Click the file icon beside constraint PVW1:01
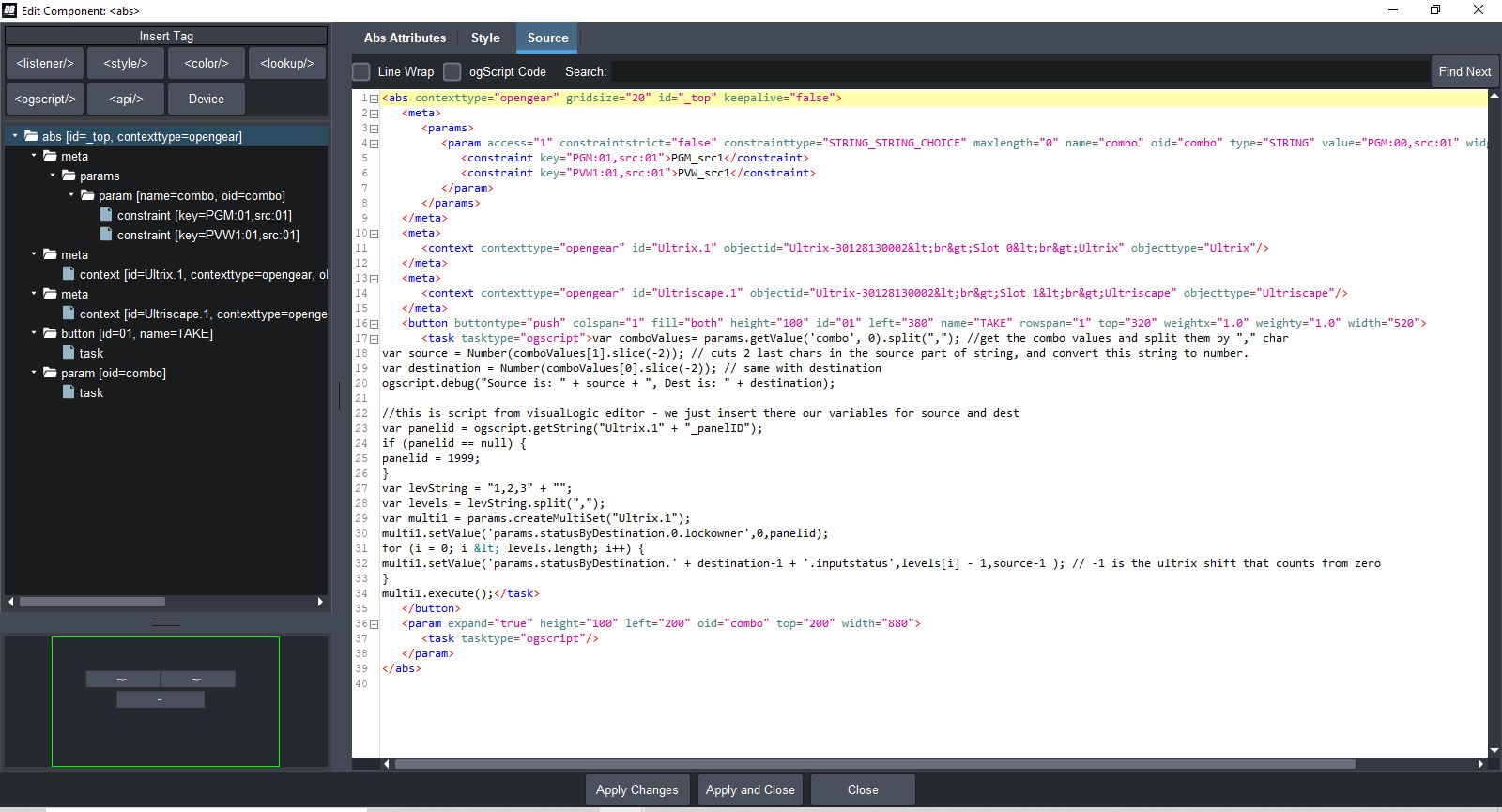 pyautogui.click(x=106, y=235)
